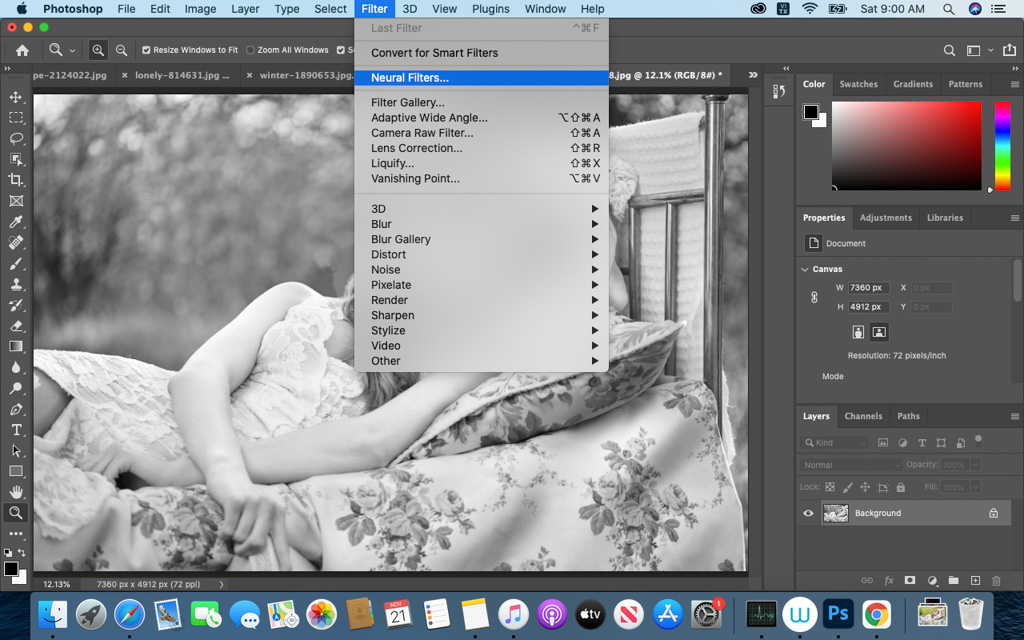
Task: Choose Camera Raw Filter entry
Action: (481, 133)
